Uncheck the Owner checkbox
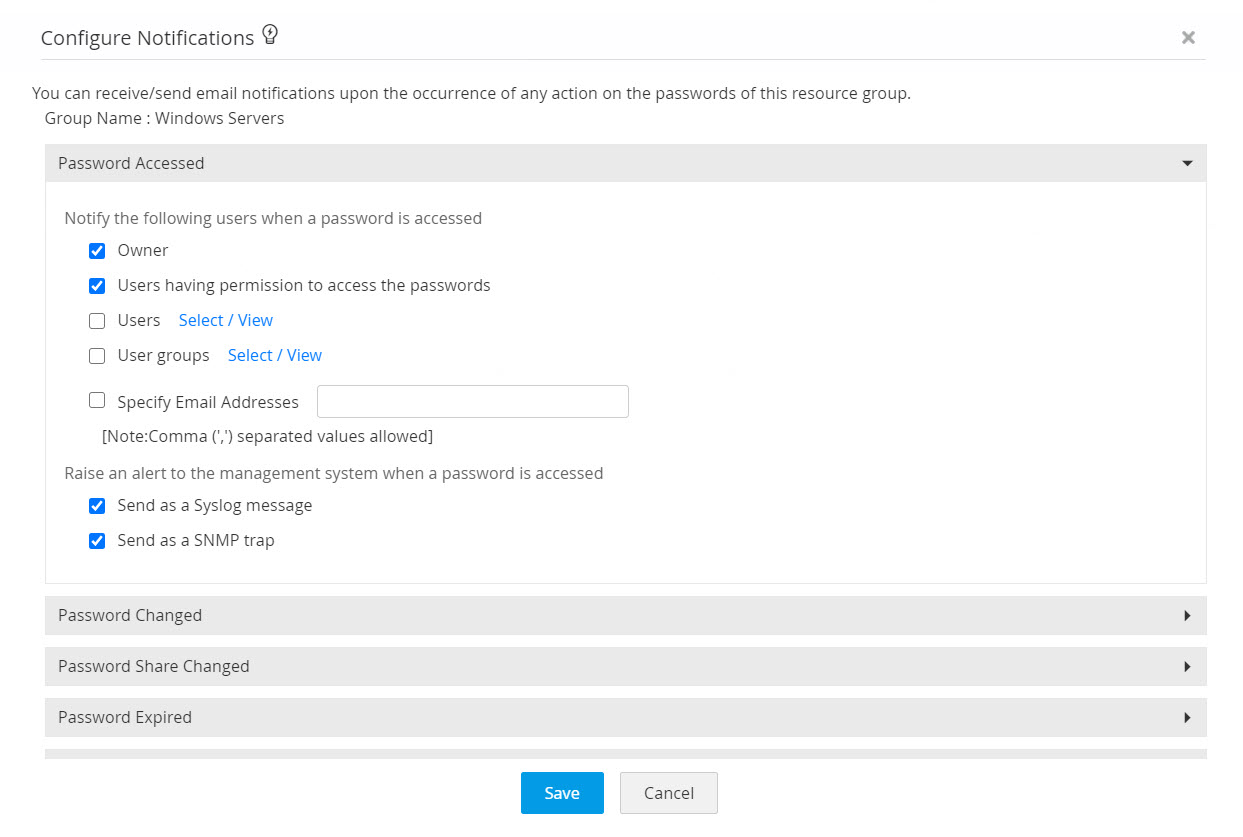Screen dimensions: 1243x837 tap(97, 251)
